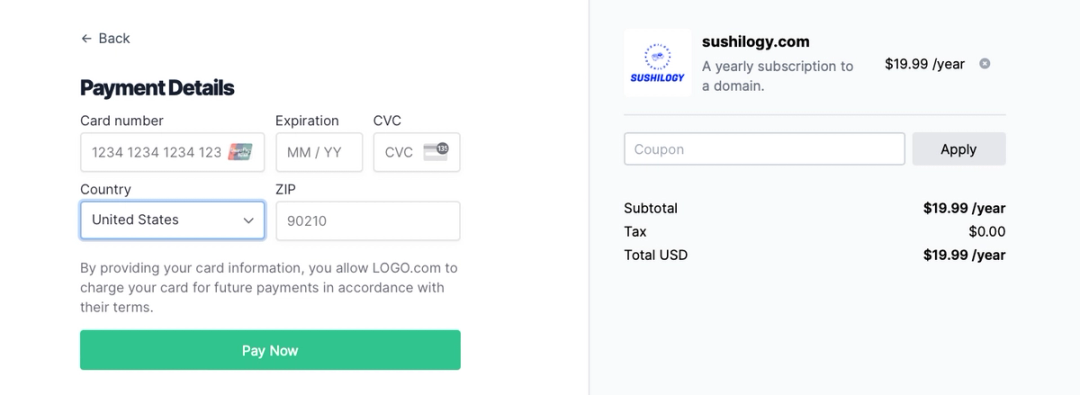The height and width of the screenshot is (395, 1080).
Task: Click the Country label above dropdown
Action: (105, 190)
